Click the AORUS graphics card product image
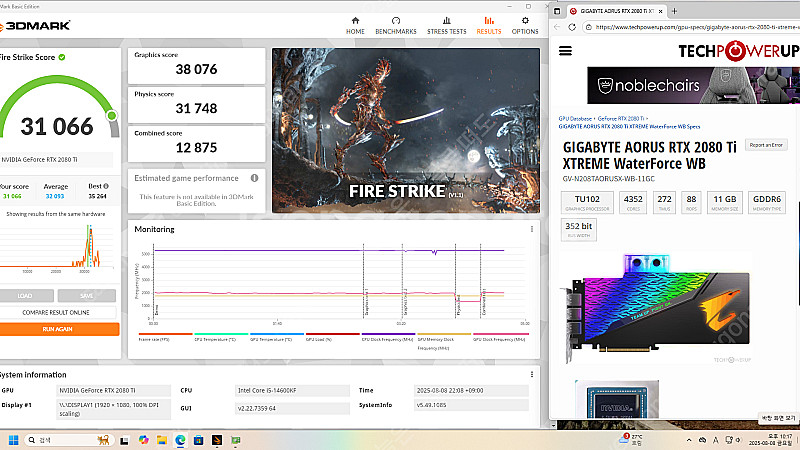The image size is (800, 450). 657,307
